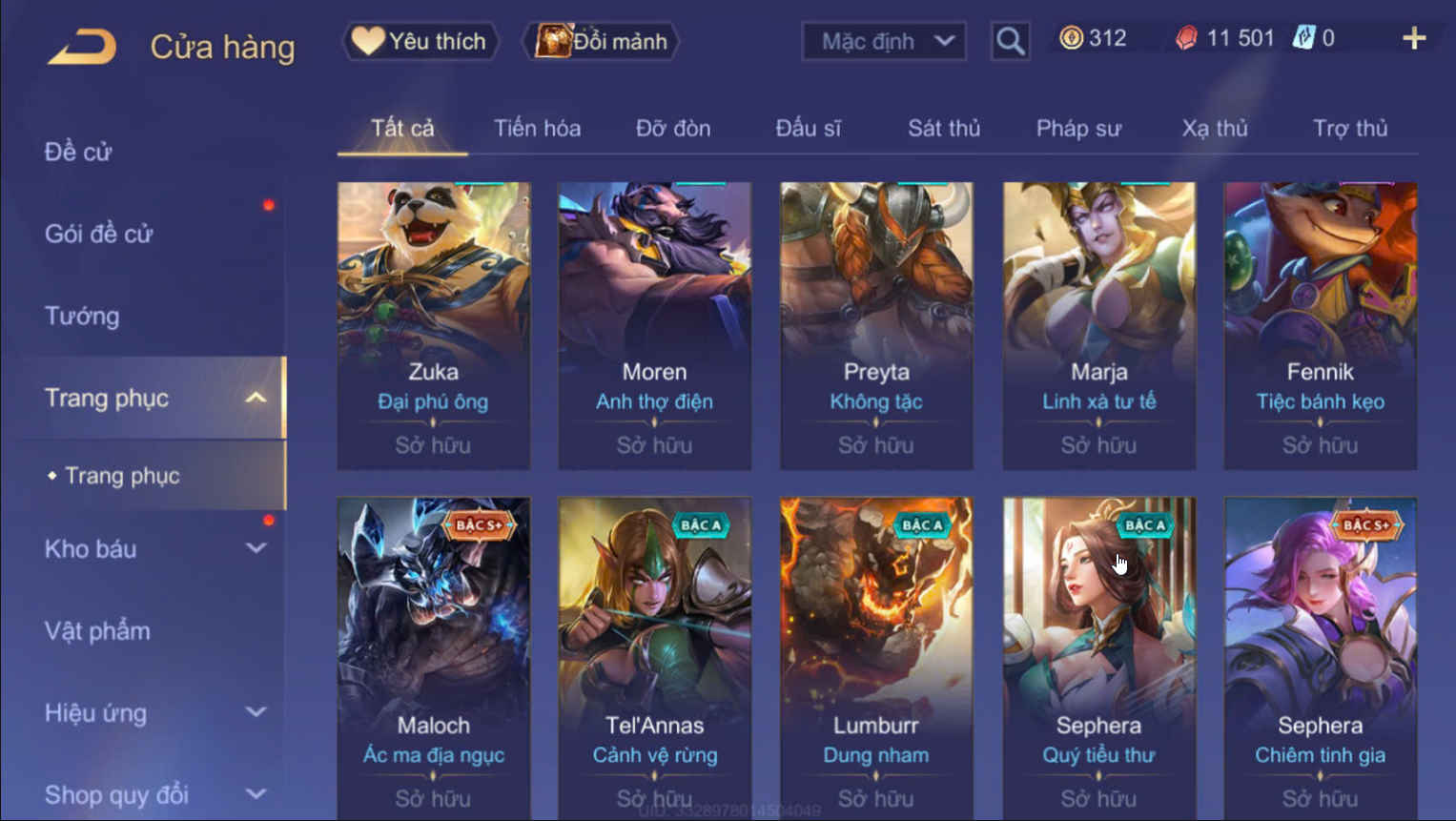This screenshot has width=1456, height=821.
Task: Click the golden back arrow icon
Action: [82, 46]
